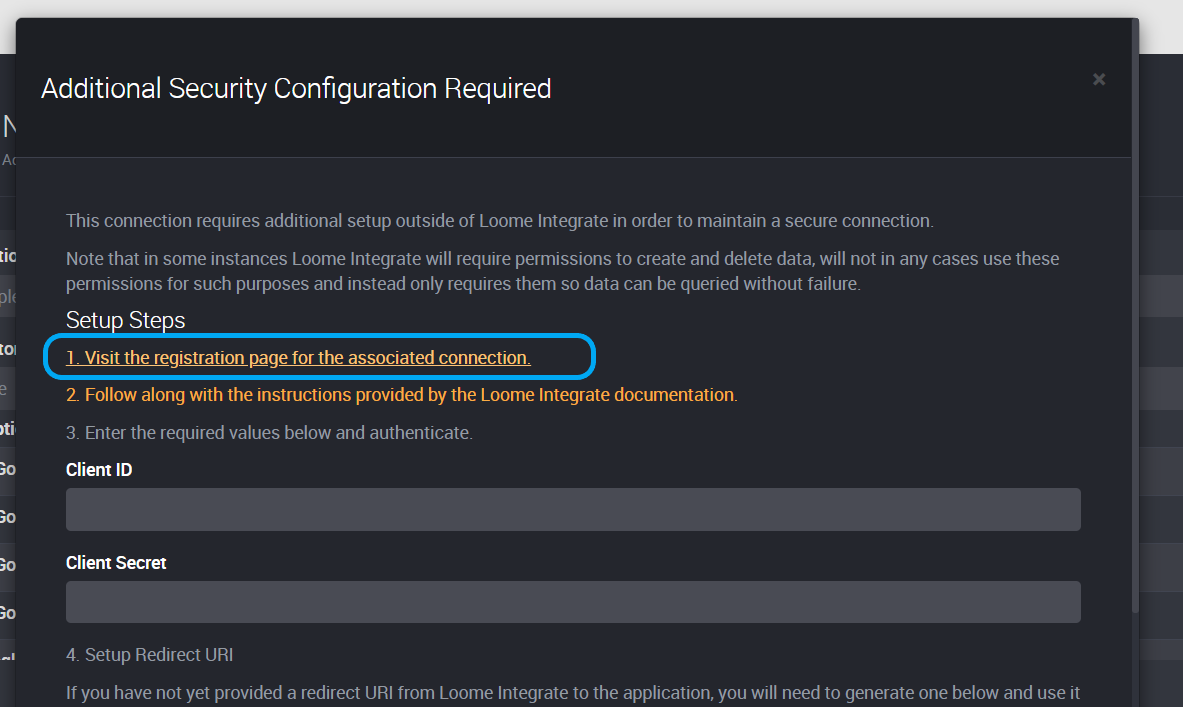Click the 'Setup Steps' heading

(x=125, y=320)
